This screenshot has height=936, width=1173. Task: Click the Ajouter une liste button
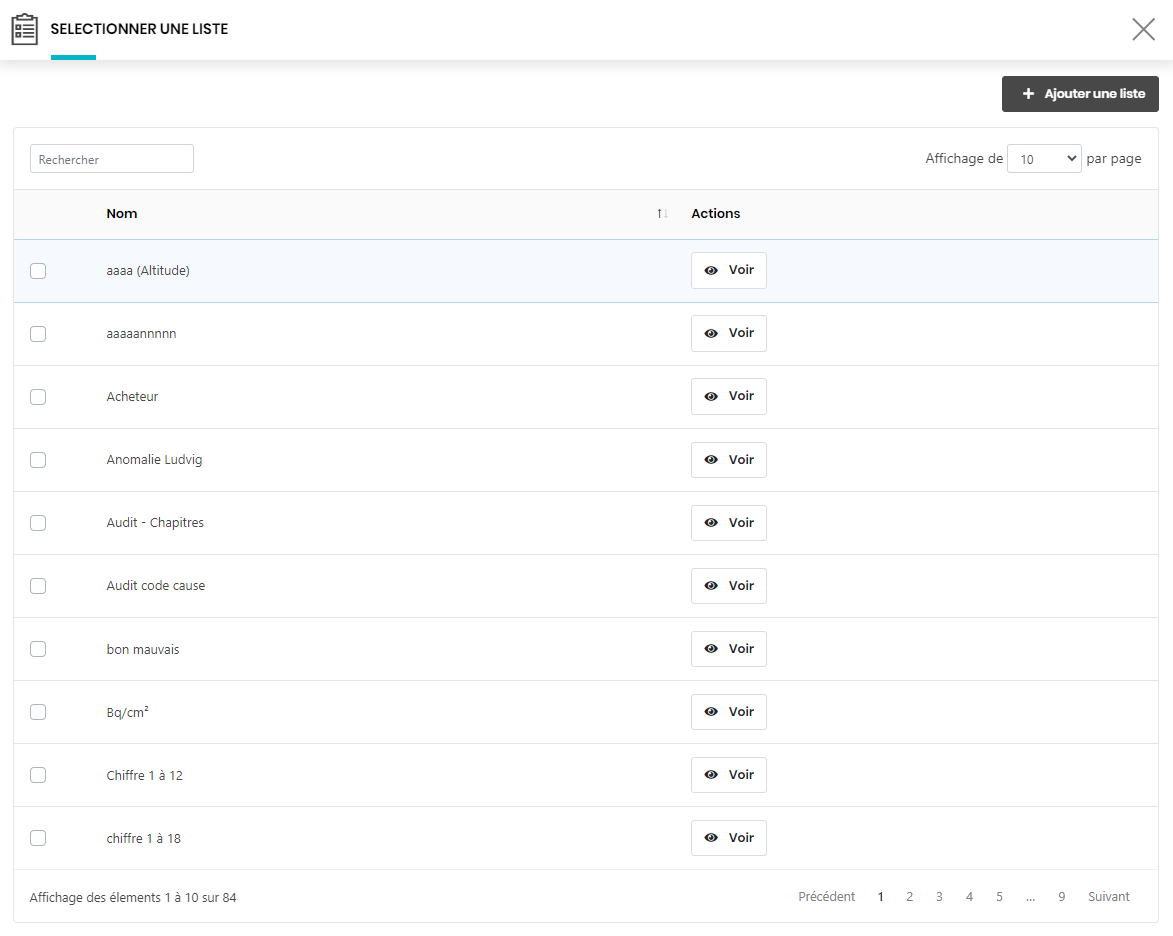click(x=1080, y=94)
